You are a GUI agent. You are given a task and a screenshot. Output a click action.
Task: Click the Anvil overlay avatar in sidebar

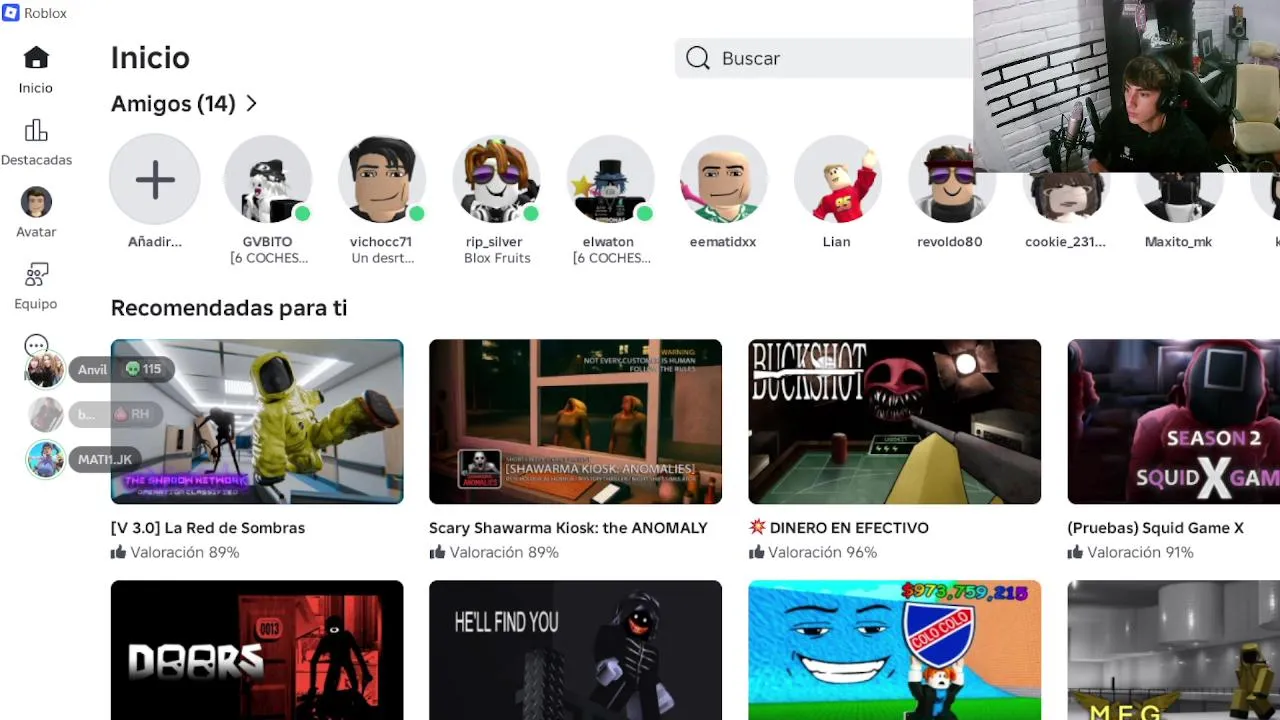click(x=45, y=370)
